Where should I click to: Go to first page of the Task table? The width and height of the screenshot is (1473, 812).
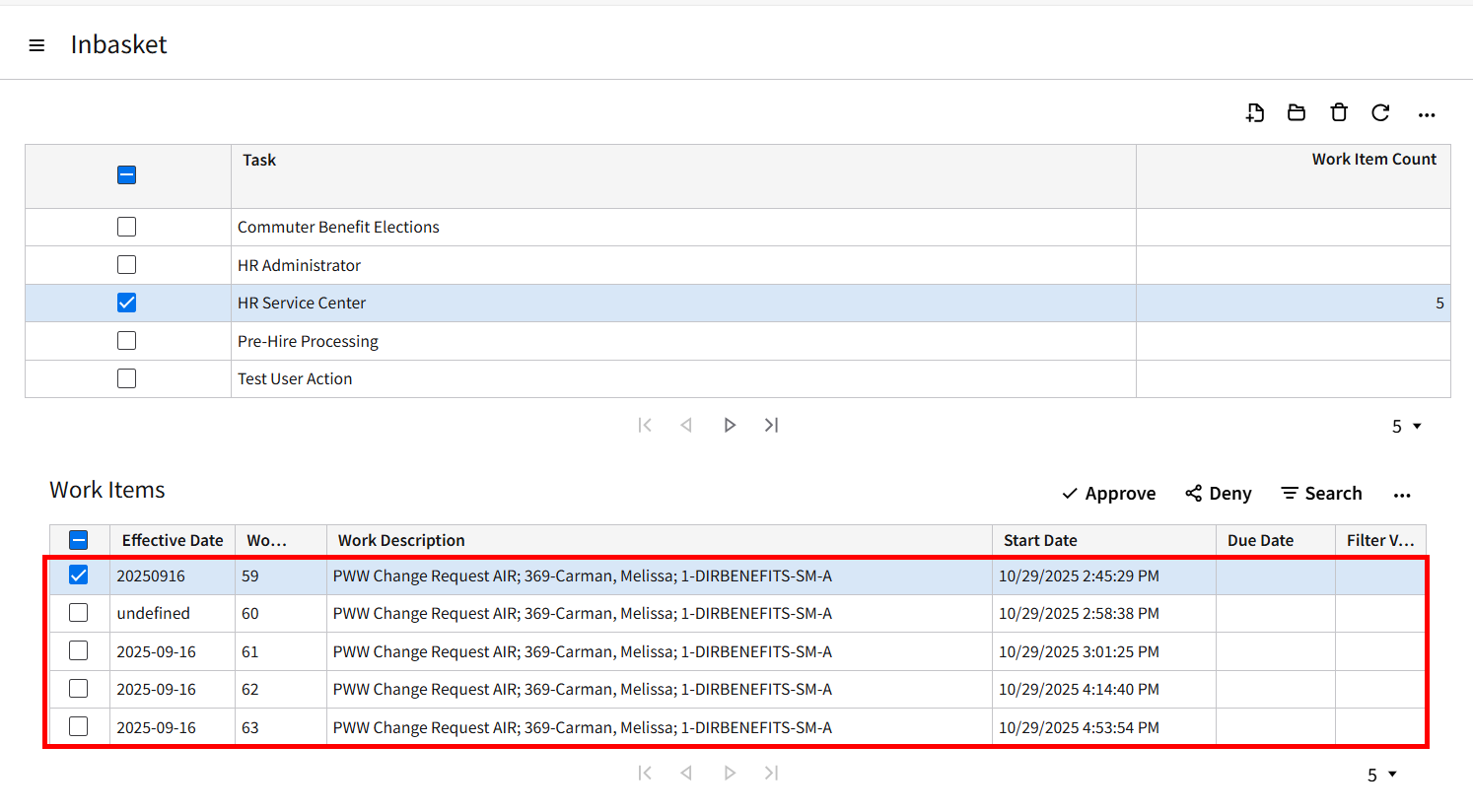645,425
